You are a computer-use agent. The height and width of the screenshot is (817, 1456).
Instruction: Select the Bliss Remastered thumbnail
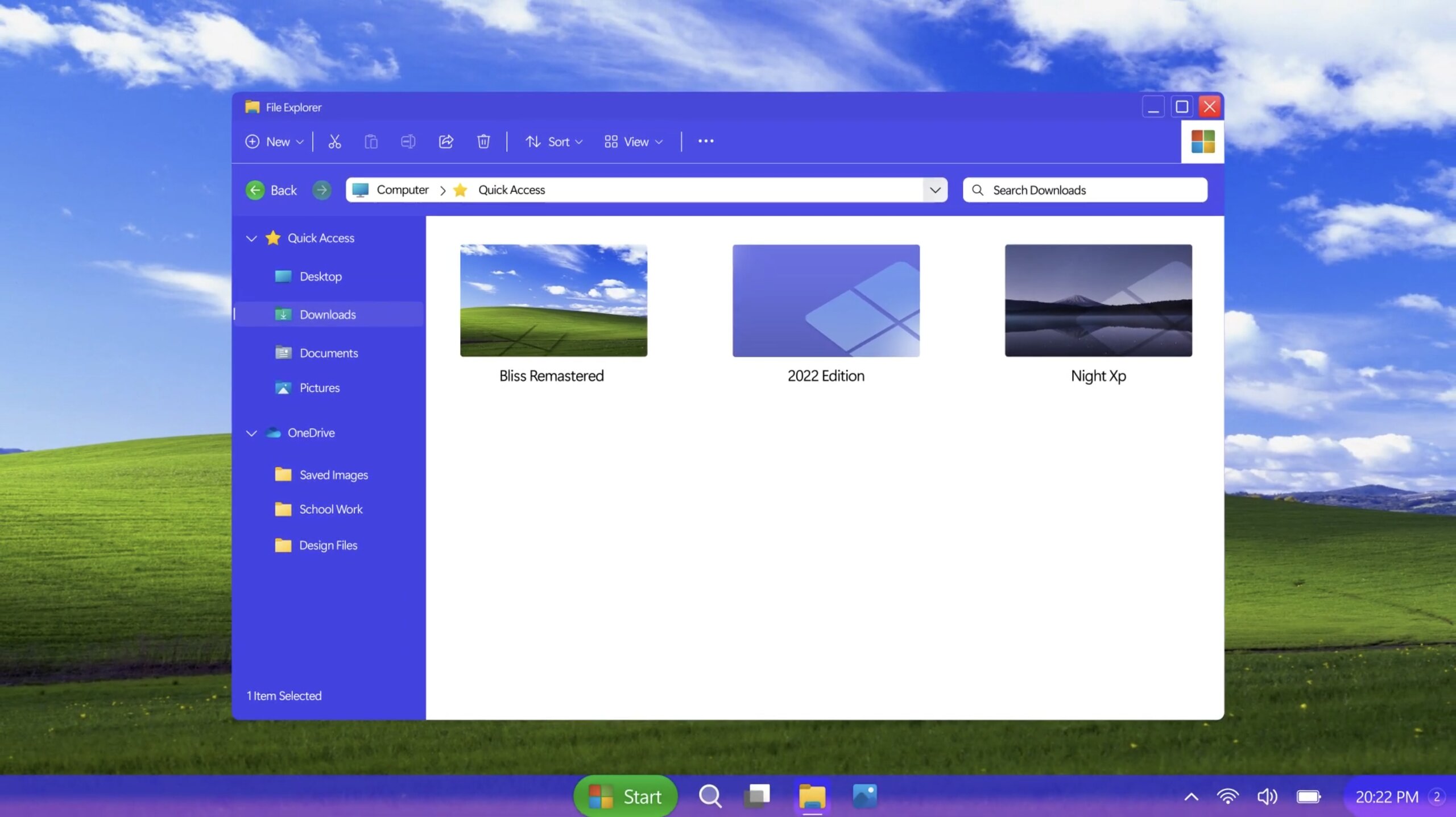coord(553,300)
